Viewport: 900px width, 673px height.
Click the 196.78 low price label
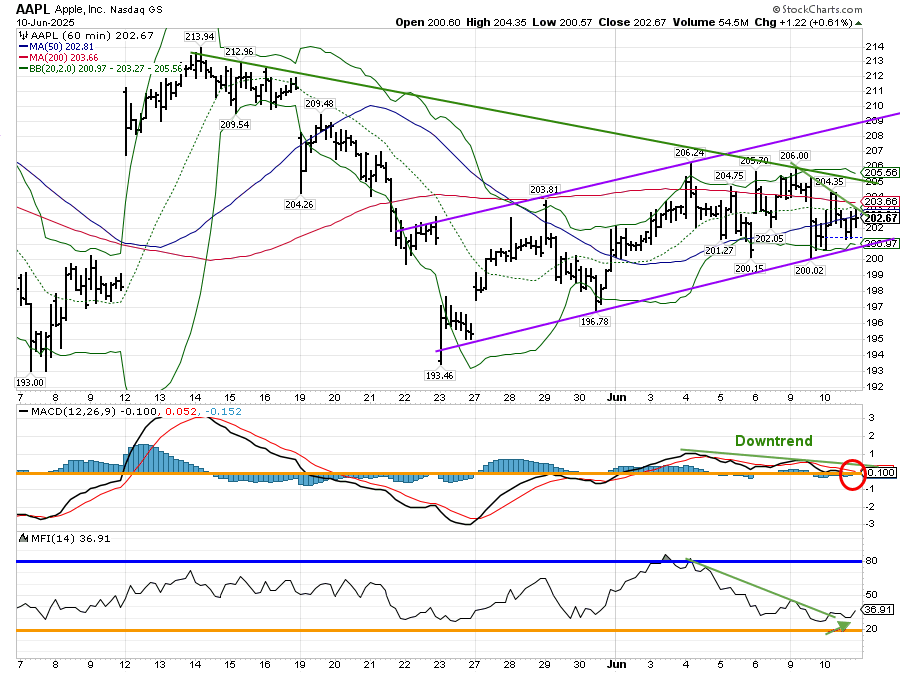click(x=595, y=322)
